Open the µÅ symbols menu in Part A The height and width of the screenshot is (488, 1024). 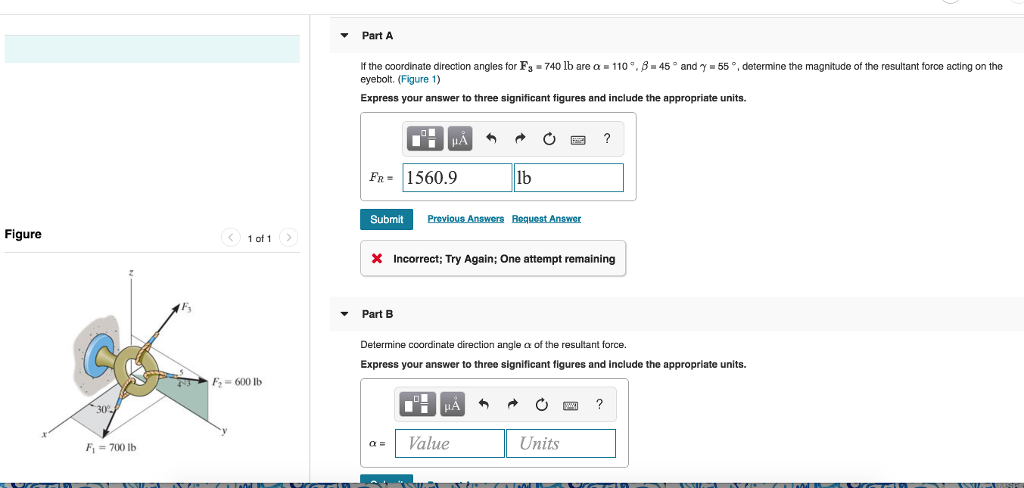(460, 138)
